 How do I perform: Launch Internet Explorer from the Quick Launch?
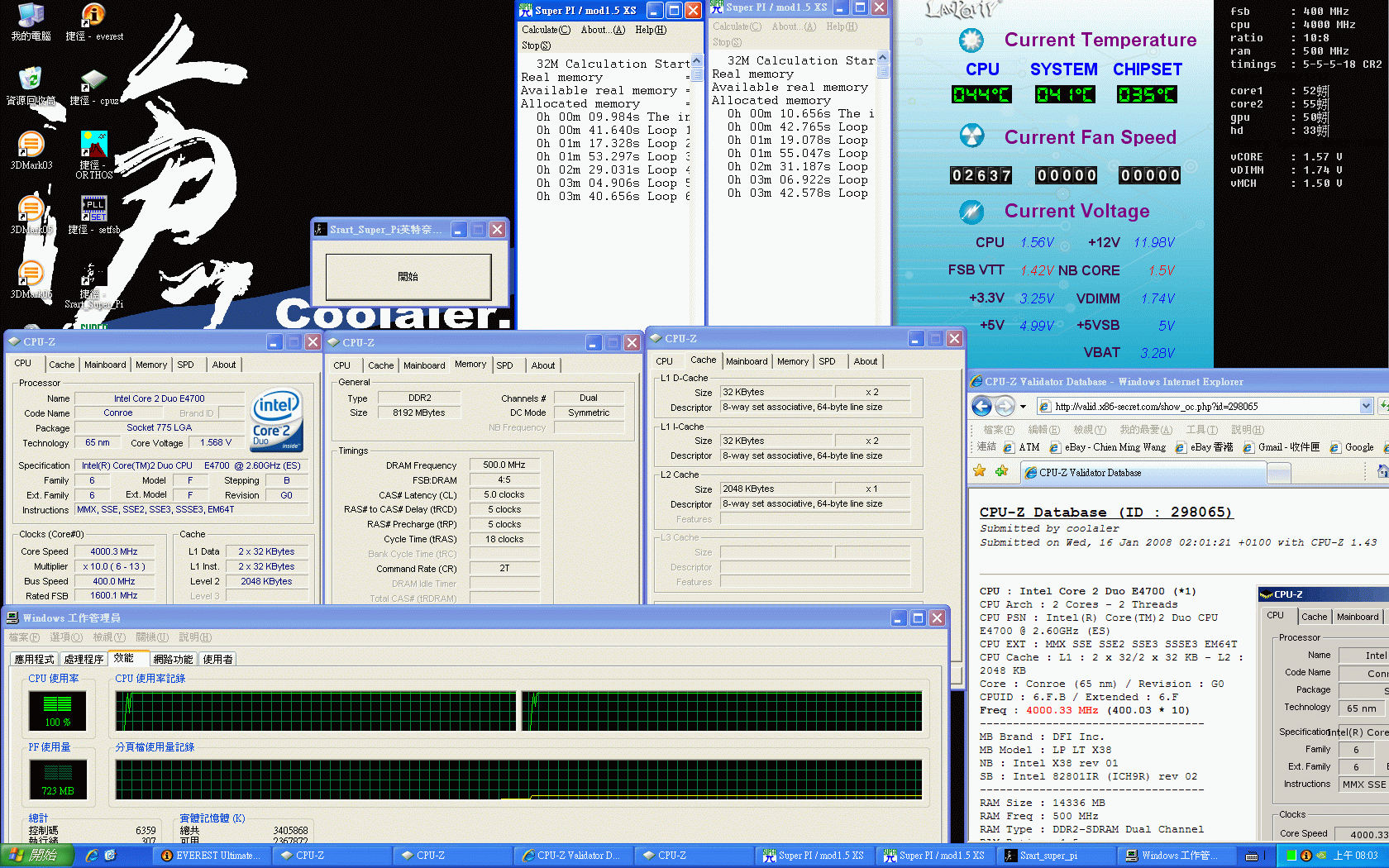(92, 856)
